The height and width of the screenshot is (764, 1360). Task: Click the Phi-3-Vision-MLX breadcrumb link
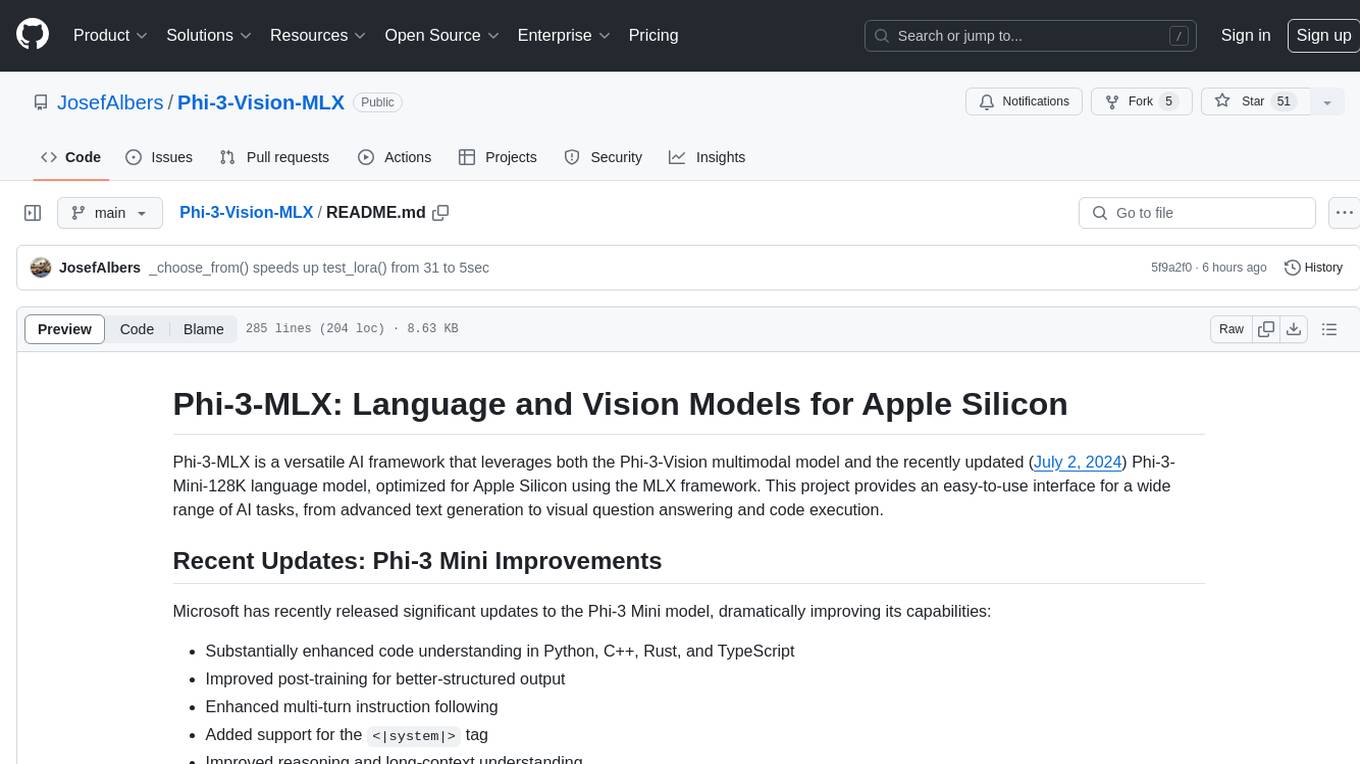246,212
